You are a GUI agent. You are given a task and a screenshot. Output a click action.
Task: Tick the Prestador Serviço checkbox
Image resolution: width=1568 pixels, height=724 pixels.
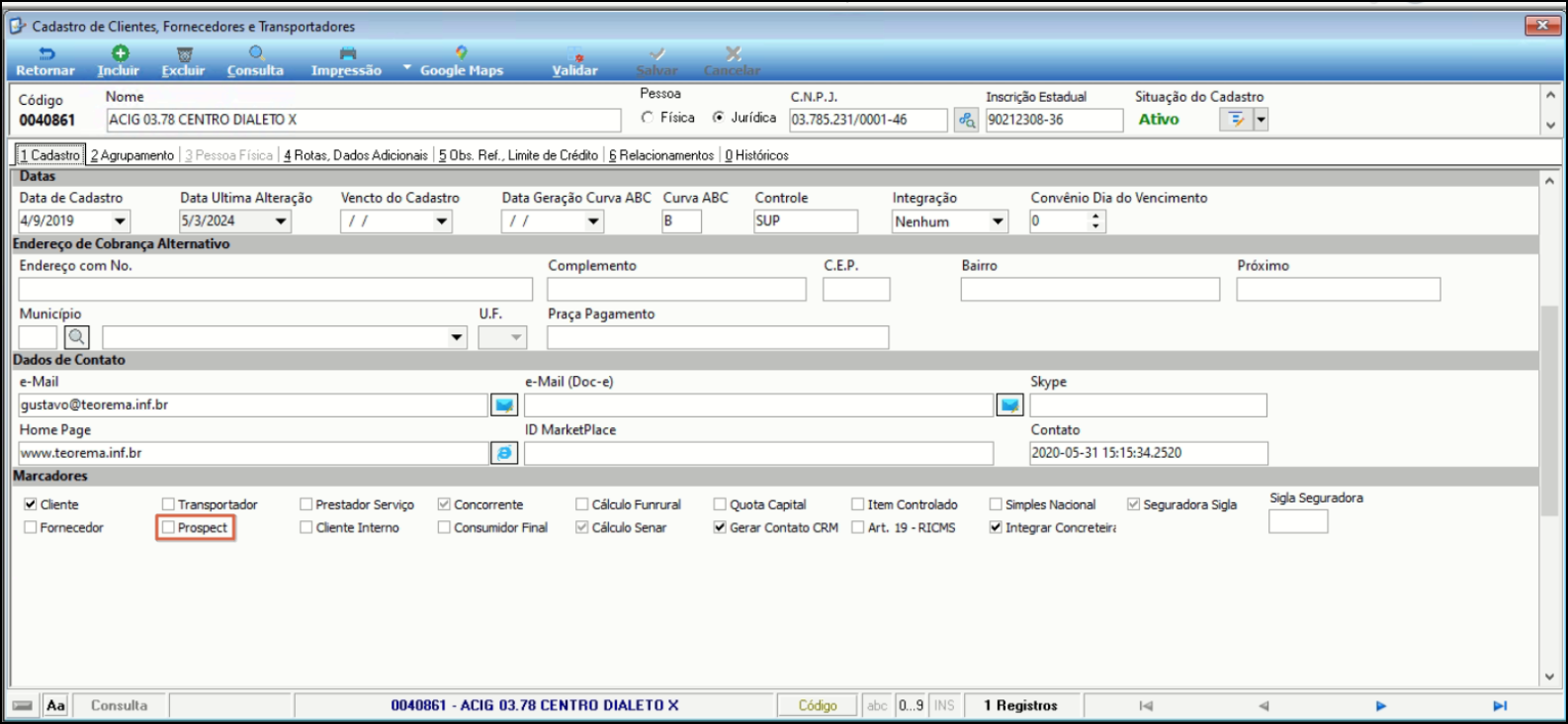tap(306, 504)
